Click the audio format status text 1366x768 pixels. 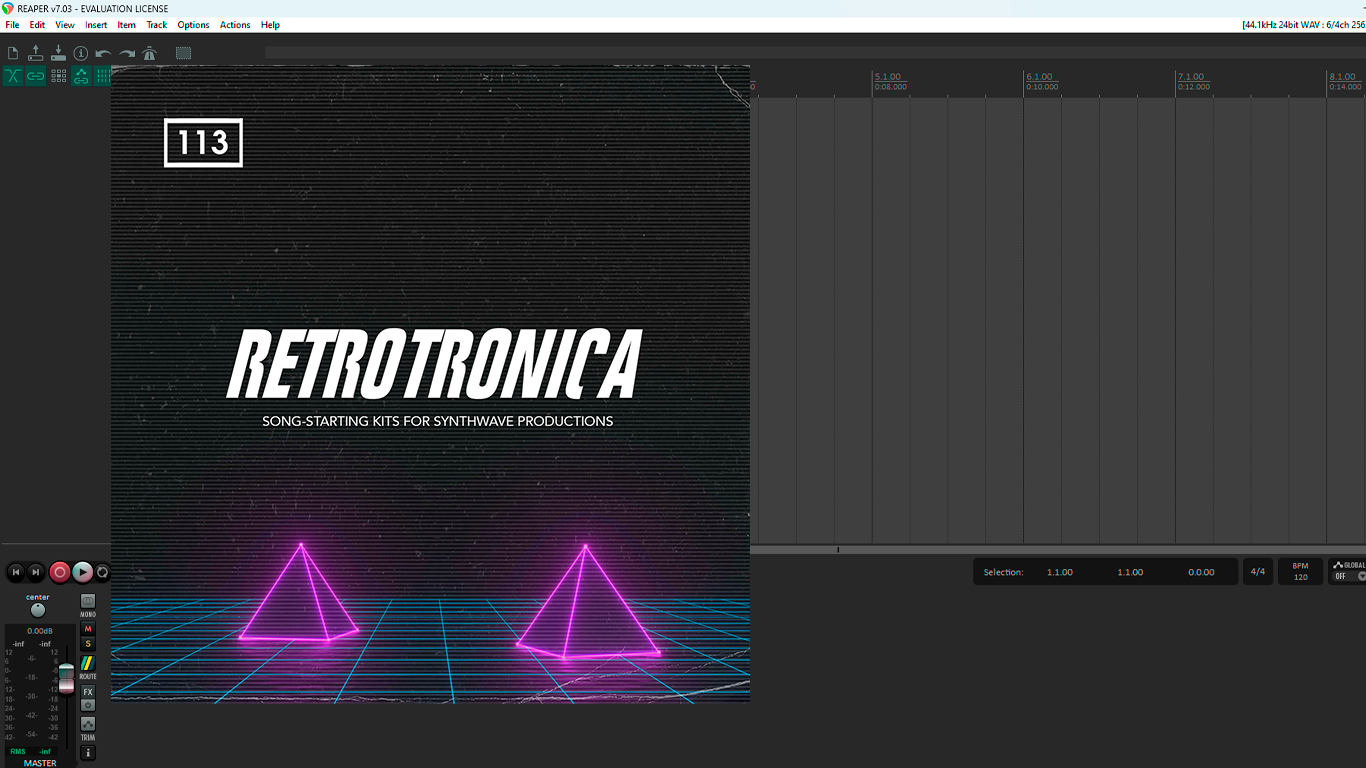(1303, 25)
